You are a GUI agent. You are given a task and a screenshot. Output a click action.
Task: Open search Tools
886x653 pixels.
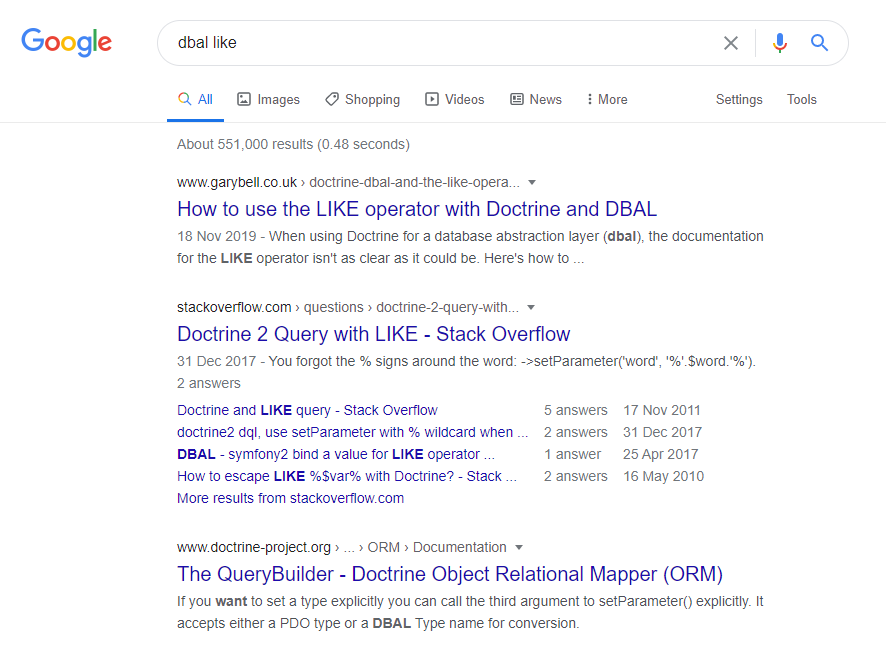tap(802, 99)
